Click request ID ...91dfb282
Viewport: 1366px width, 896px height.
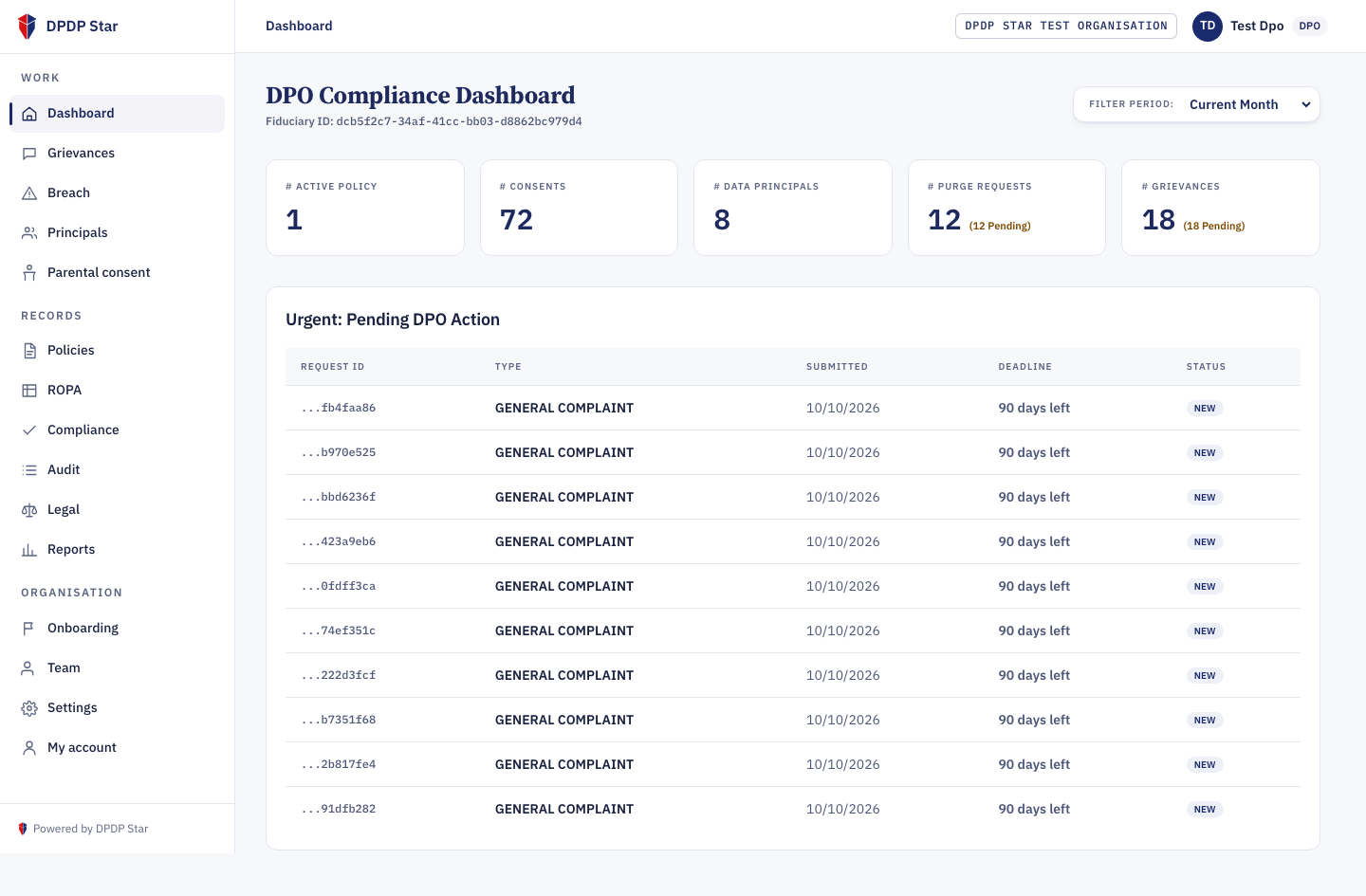[x=339, y=809]
